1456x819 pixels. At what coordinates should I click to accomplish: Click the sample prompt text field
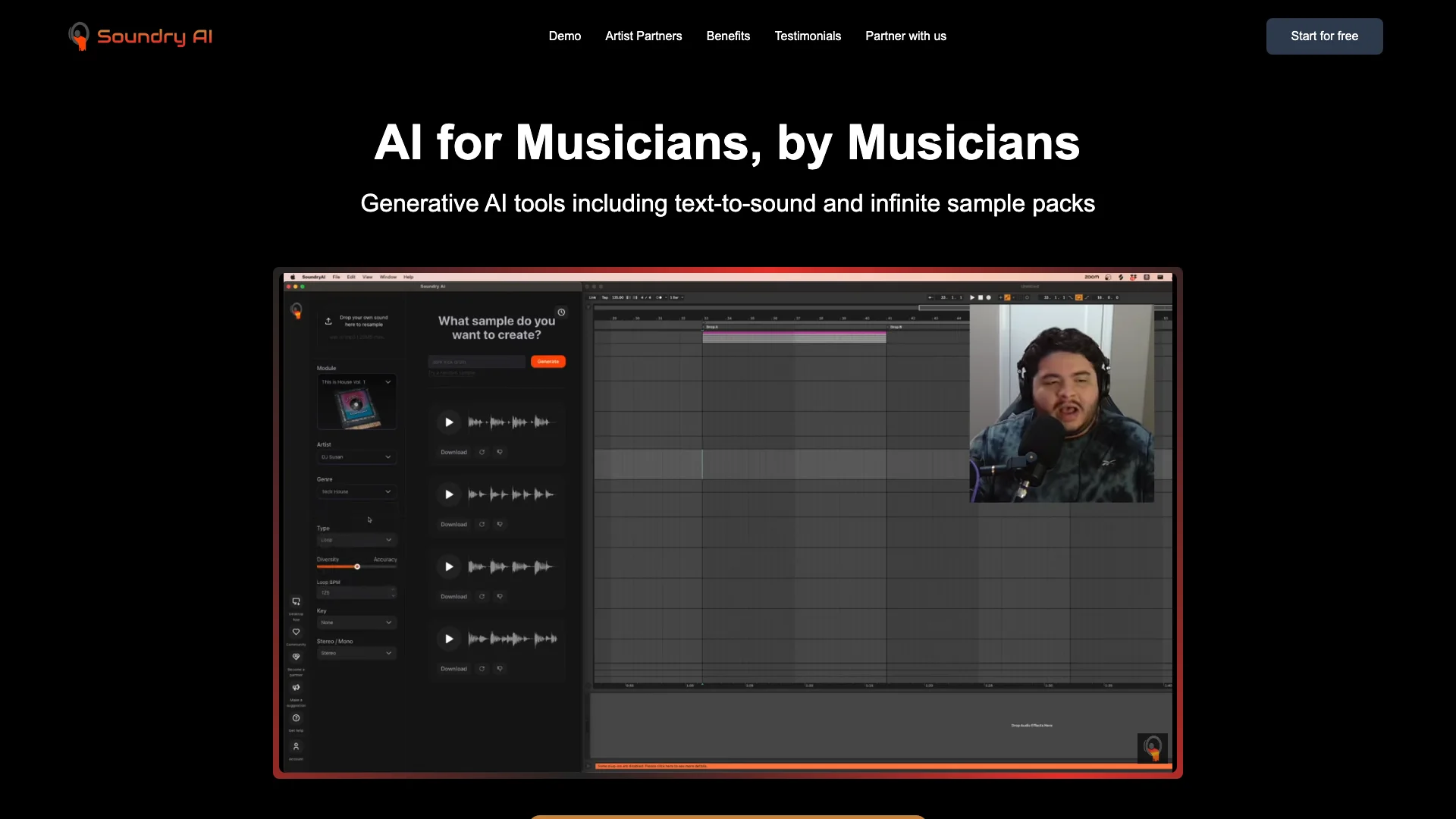tap(476, 362)
